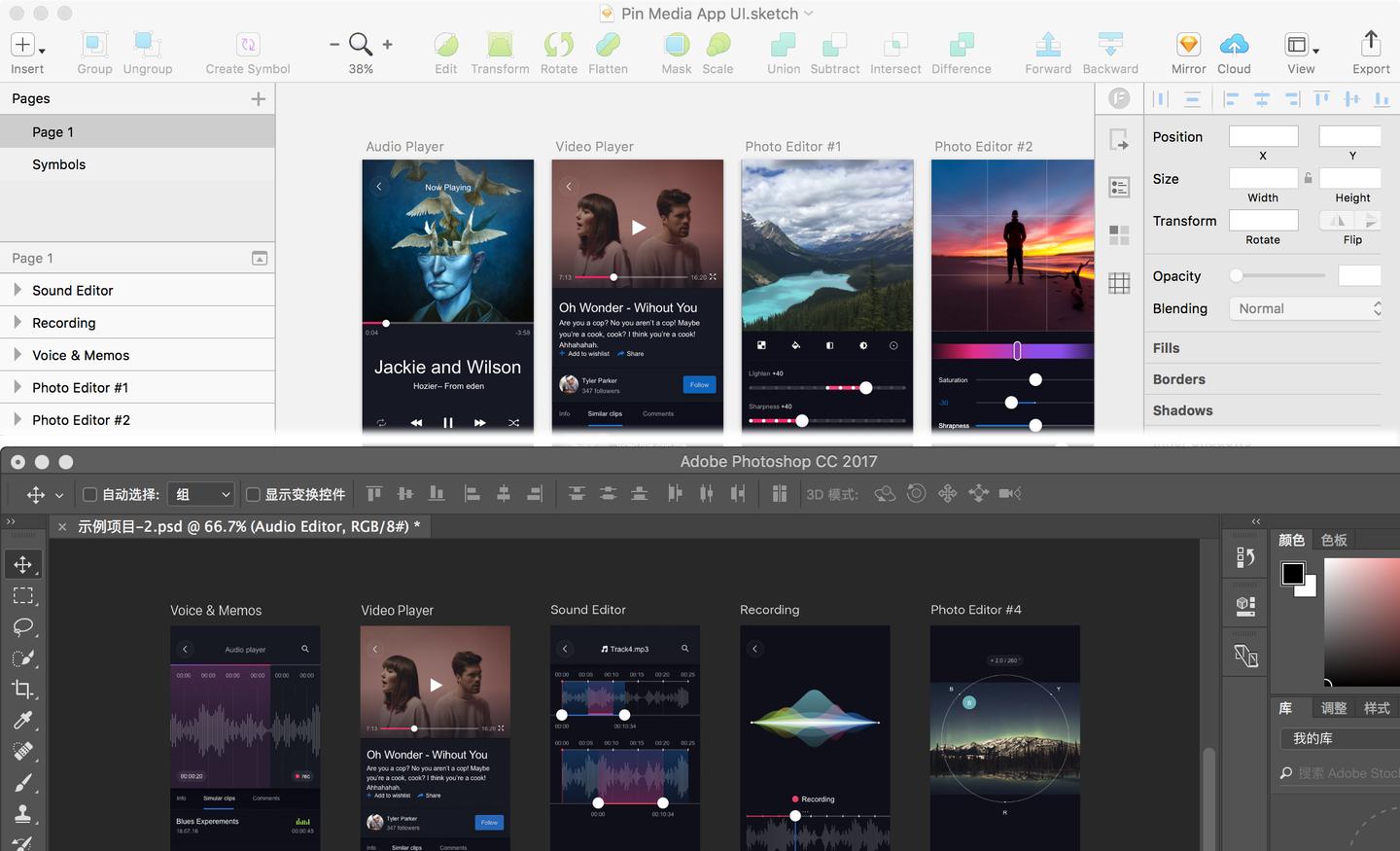
Task: Select the Symbols page in Sketch
Action: [x=59, y=164]
